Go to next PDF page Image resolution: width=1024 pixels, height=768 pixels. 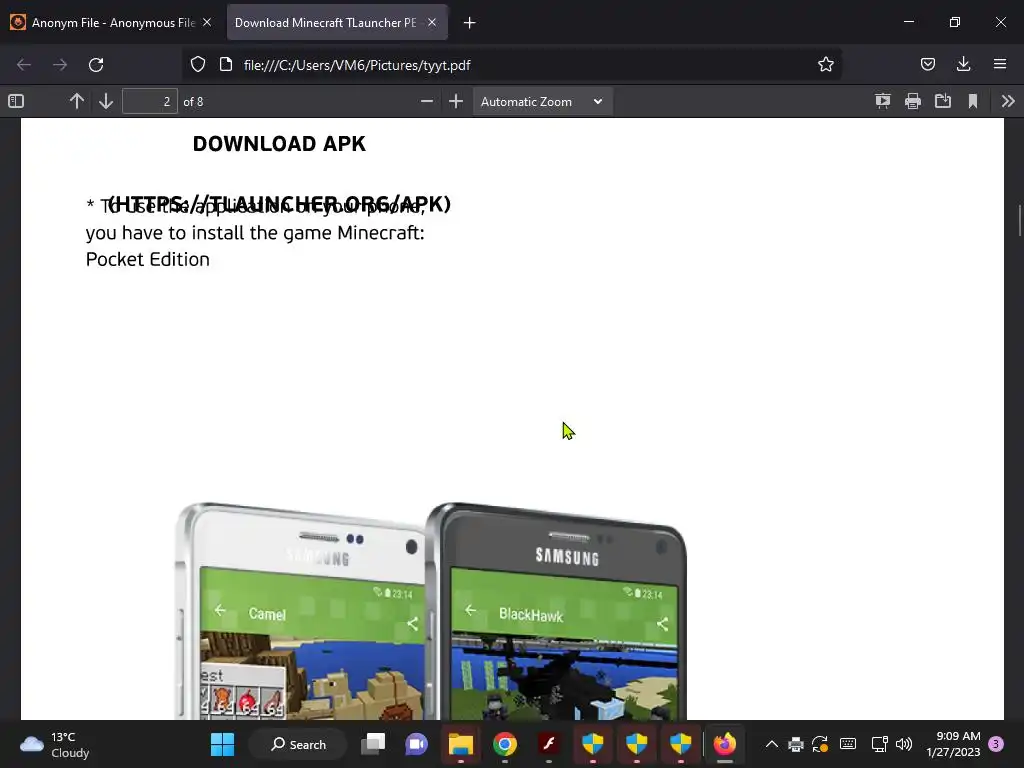[106, 101]
